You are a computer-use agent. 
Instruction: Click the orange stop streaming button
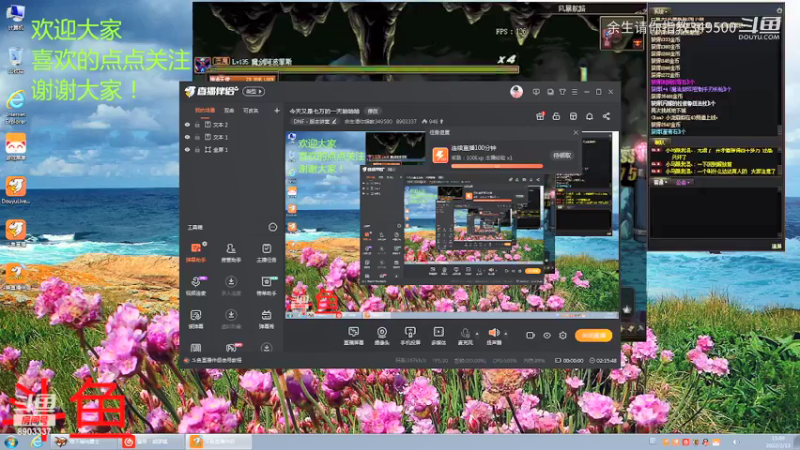click(593, 335)
